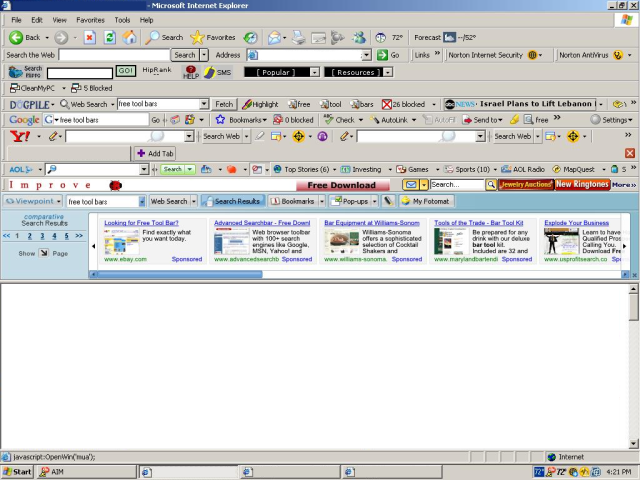Open Viewpoint search field dropdown arrow

[x=142, y=202]
